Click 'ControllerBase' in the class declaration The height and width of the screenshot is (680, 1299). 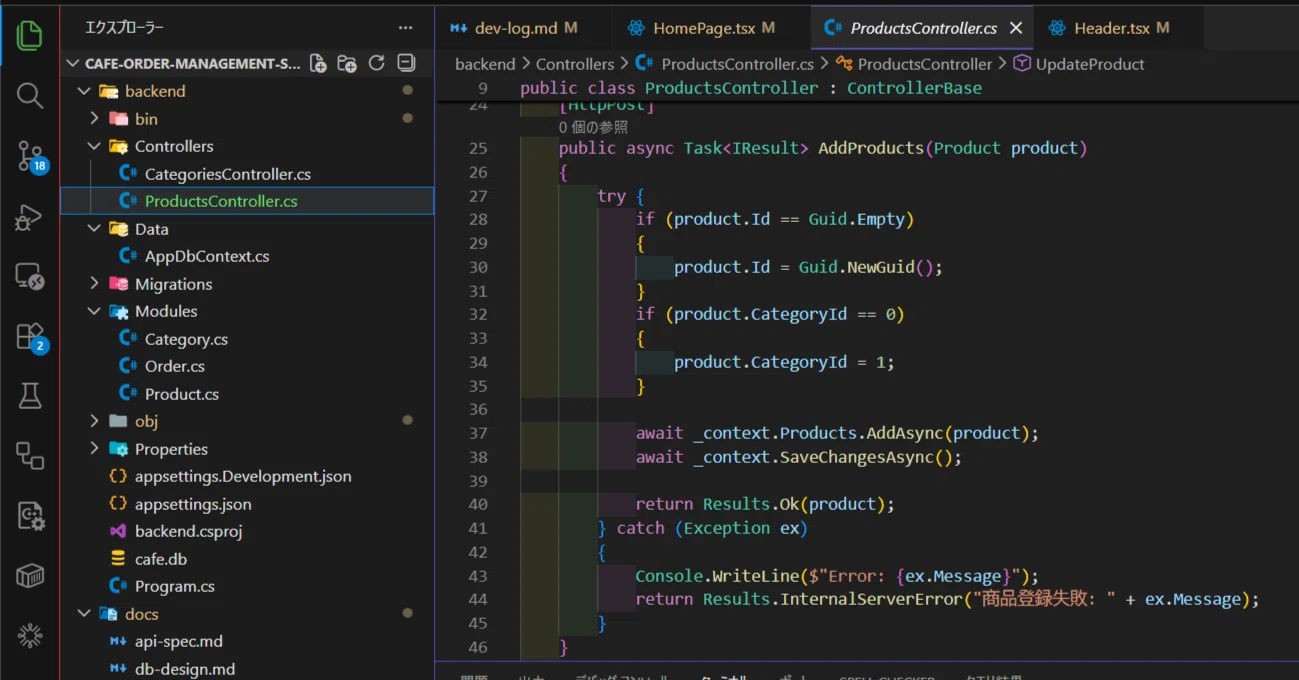914,88
